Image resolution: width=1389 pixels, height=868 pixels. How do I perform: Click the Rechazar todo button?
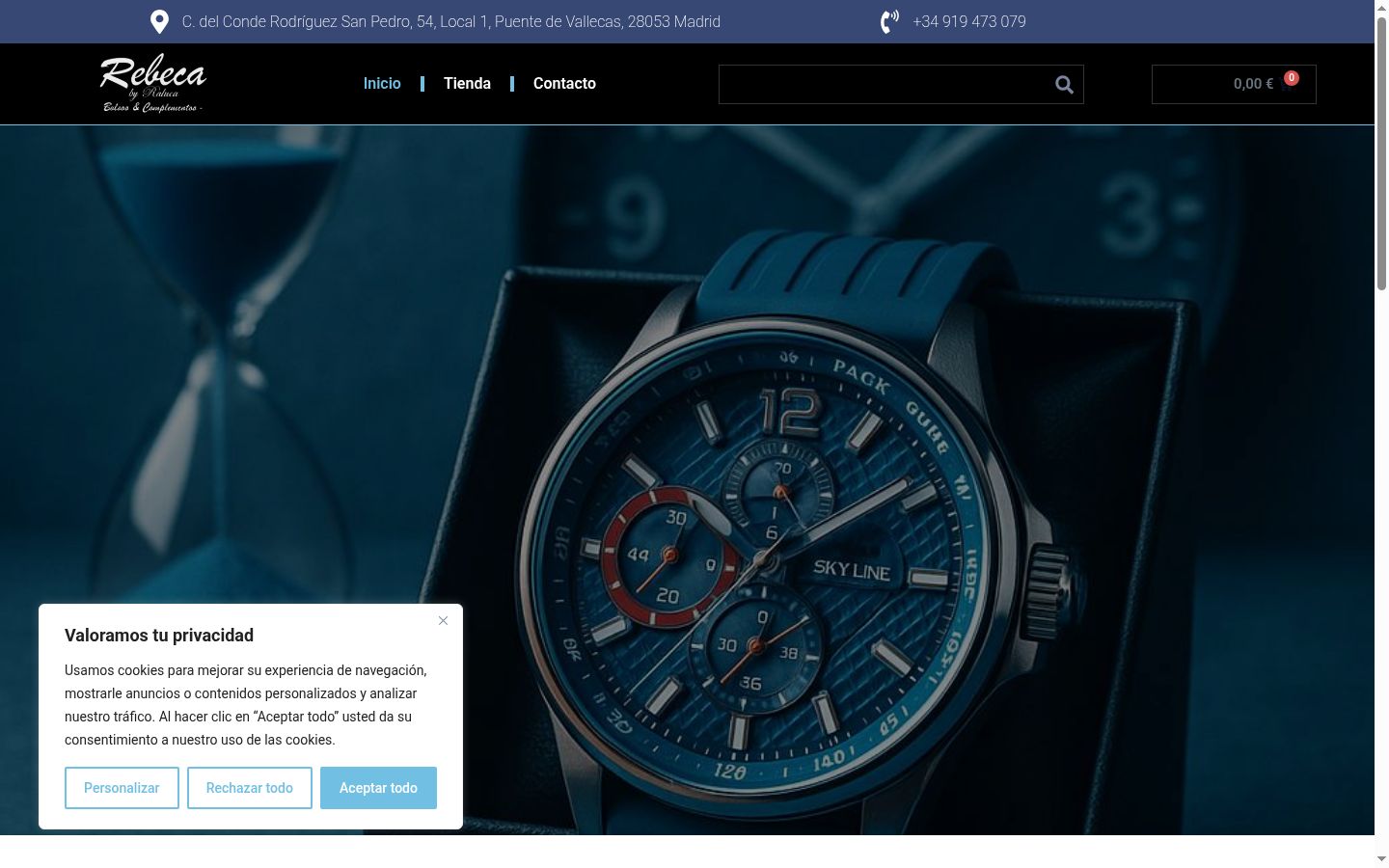pos(250,788)
